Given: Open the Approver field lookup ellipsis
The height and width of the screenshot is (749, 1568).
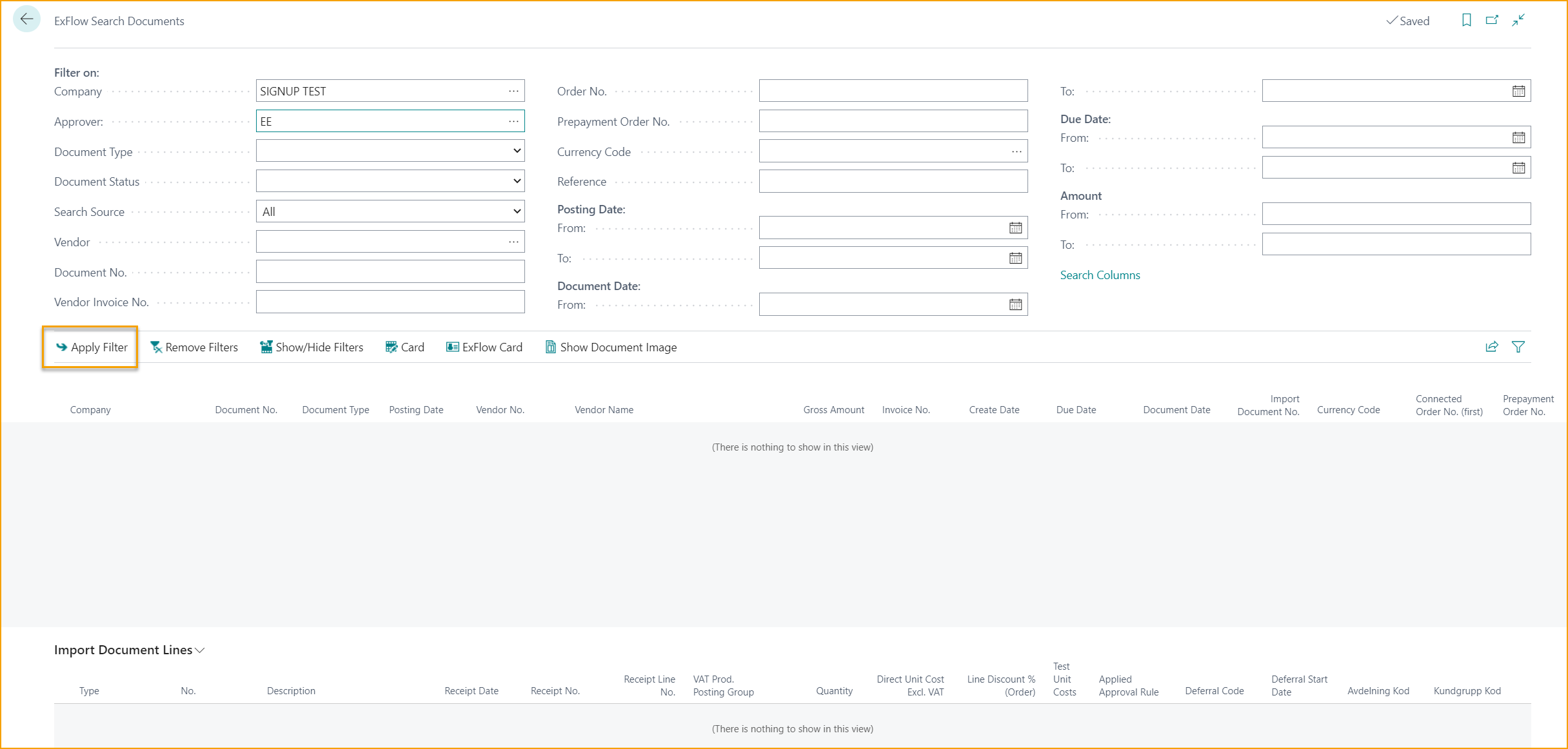Looking at the screenshot, I should click(513, 121).
